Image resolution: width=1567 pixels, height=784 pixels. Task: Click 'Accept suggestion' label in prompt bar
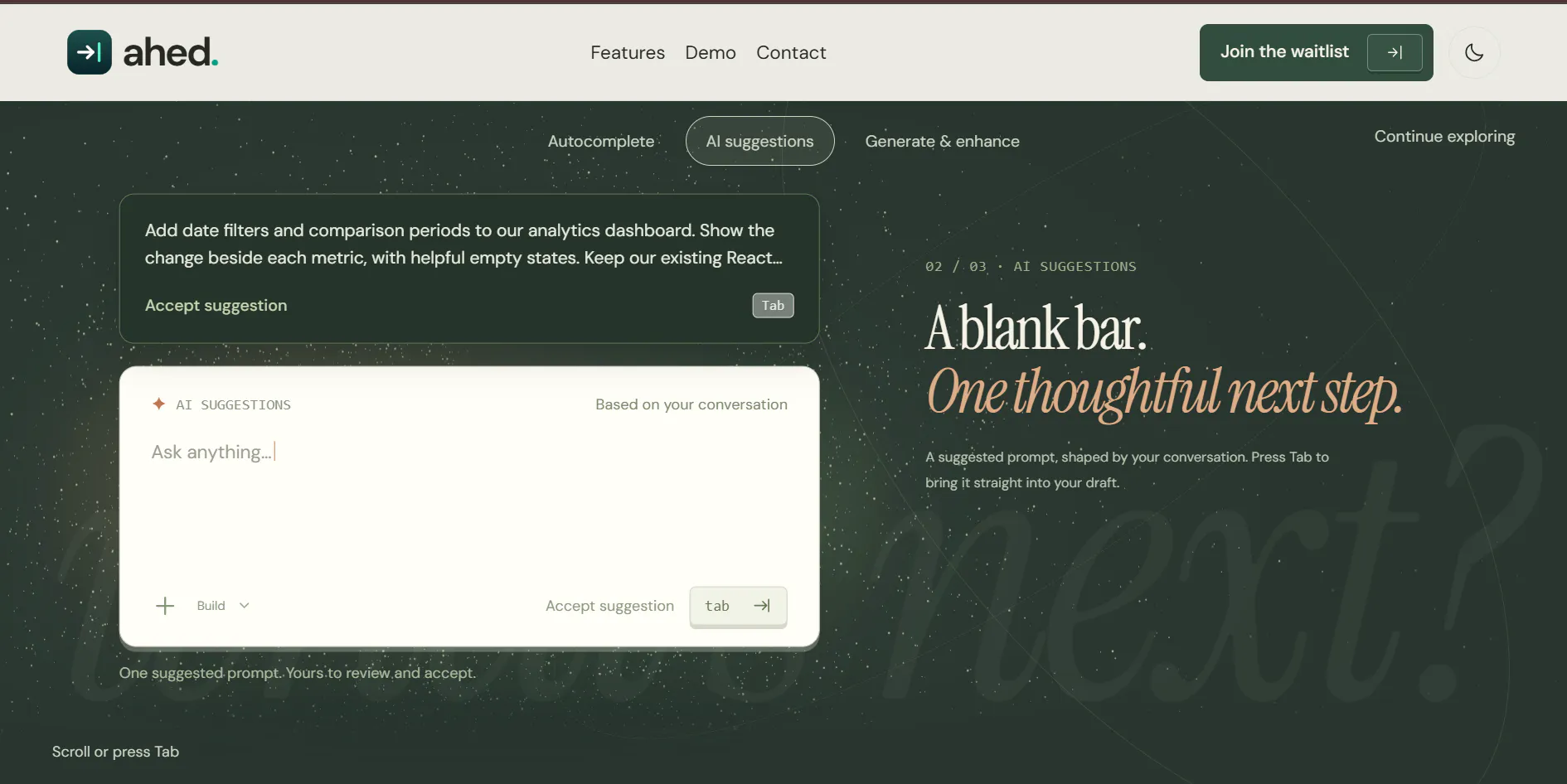pyautogui.click(x=609, y=606)
